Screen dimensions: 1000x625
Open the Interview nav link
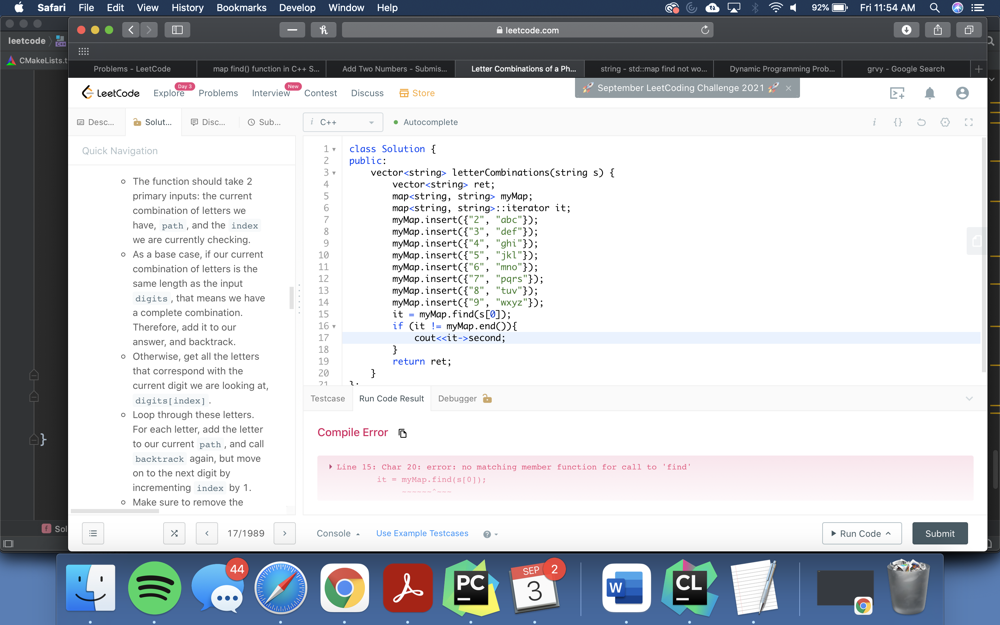[271, 93]
